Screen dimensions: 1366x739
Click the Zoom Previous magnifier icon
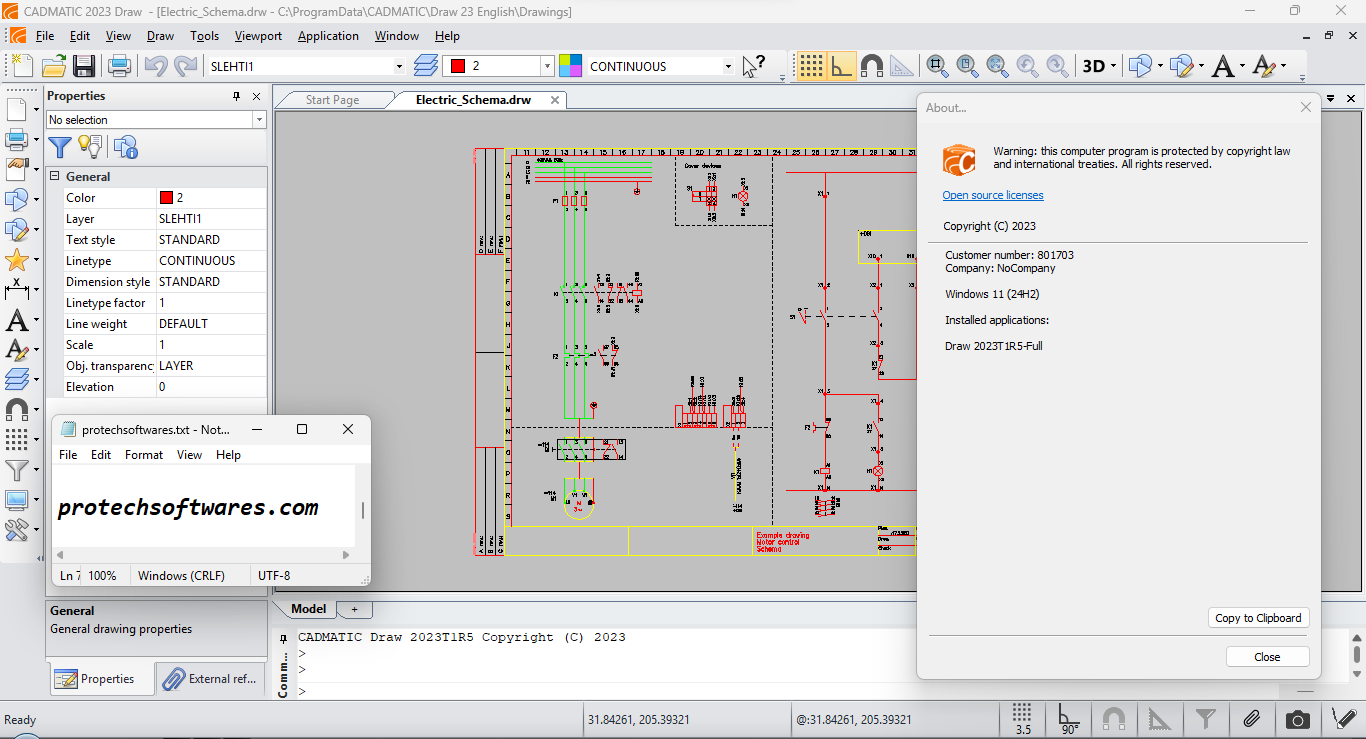[x=1027, y=66]
